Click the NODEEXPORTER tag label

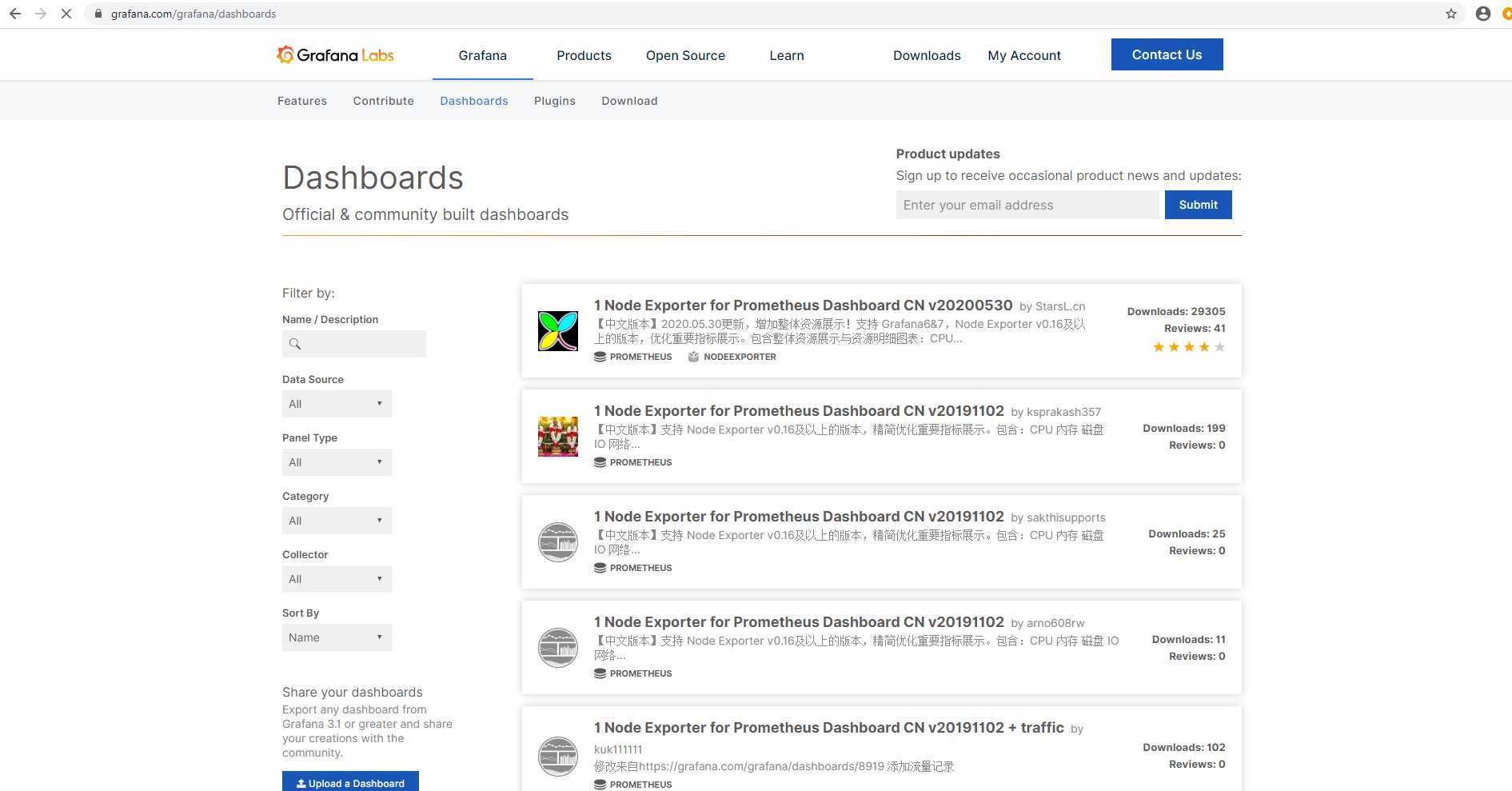click(740, 357)
